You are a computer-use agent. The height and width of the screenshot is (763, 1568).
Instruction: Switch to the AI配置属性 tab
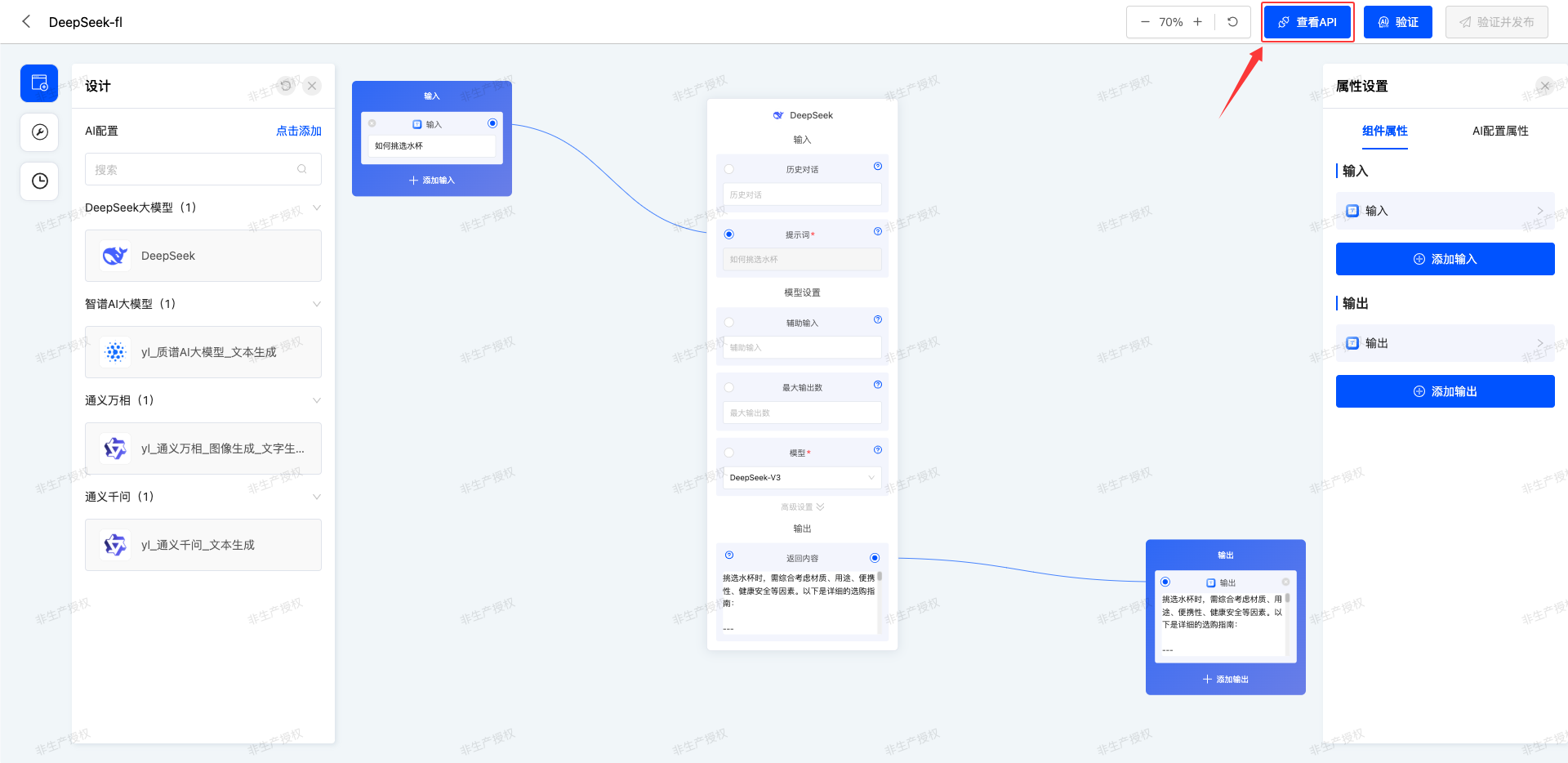point(1499,131)
